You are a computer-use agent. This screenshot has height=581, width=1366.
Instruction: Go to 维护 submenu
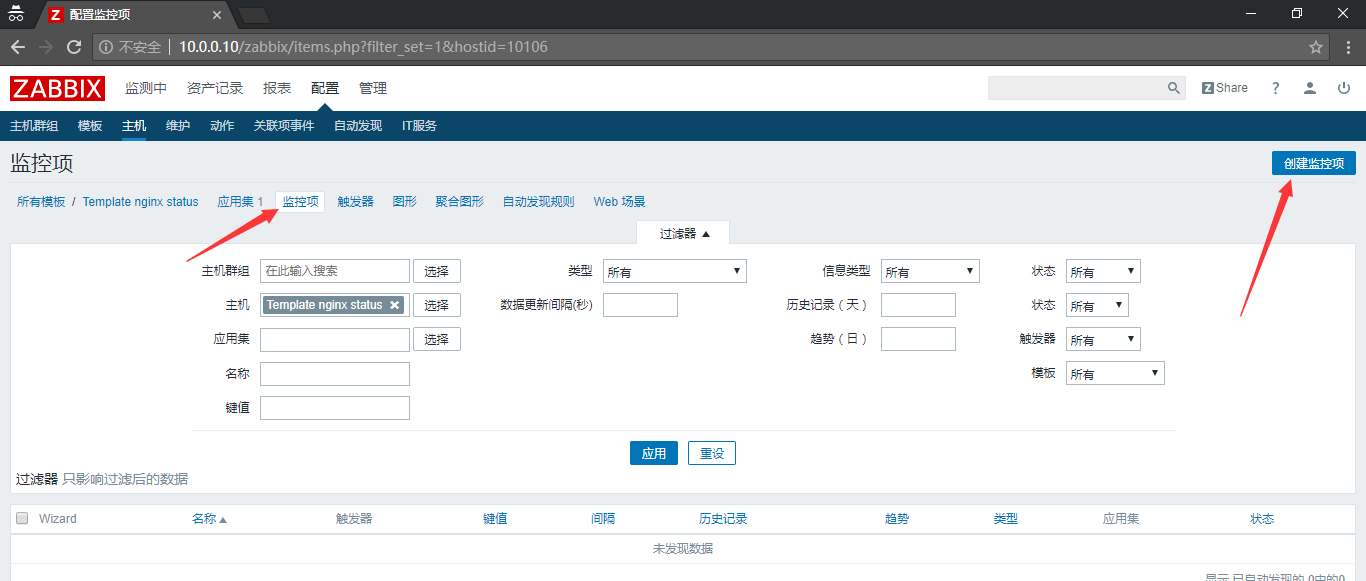(178, 126)
